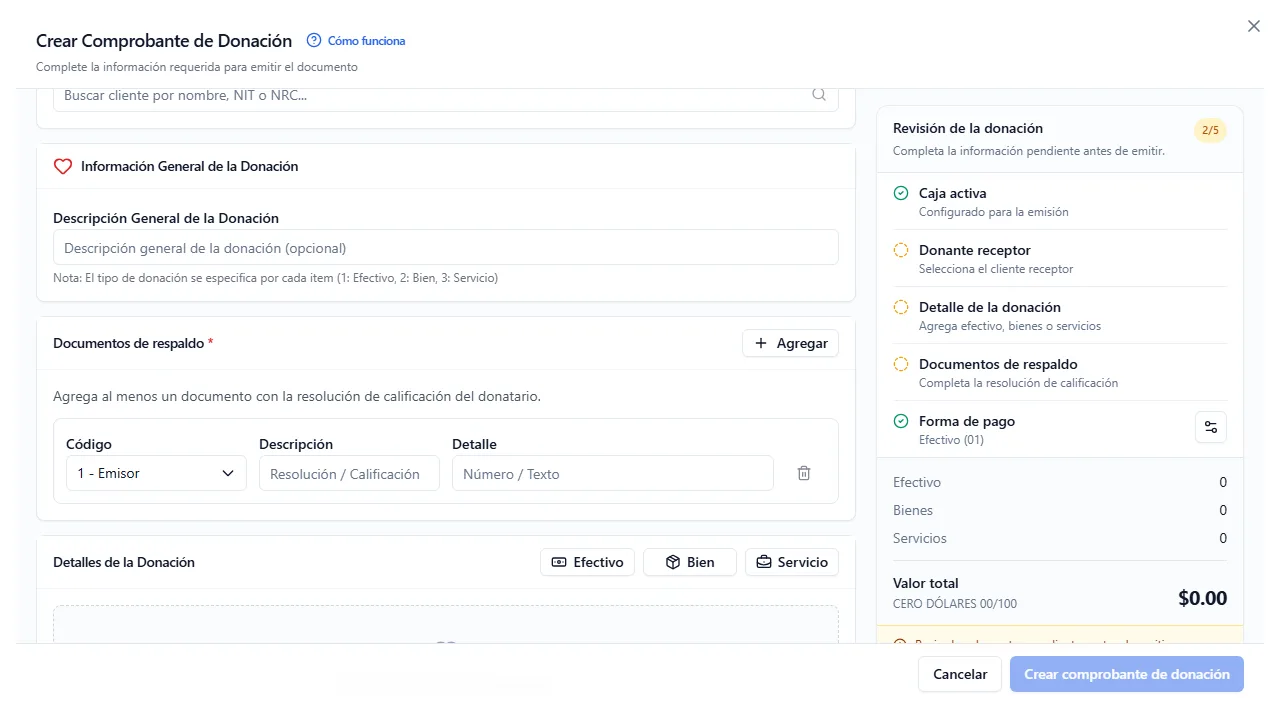Click the Detalles de la Donación section heading

coord(124,562)
